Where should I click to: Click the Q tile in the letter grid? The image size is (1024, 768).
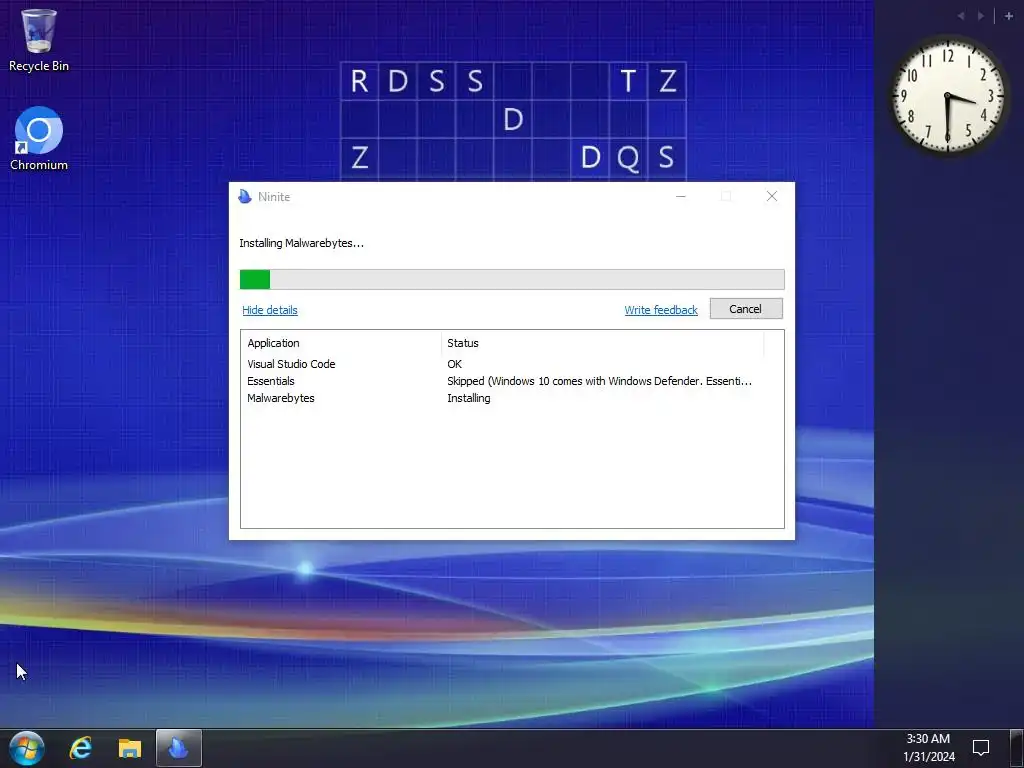[x=628, y=157]
